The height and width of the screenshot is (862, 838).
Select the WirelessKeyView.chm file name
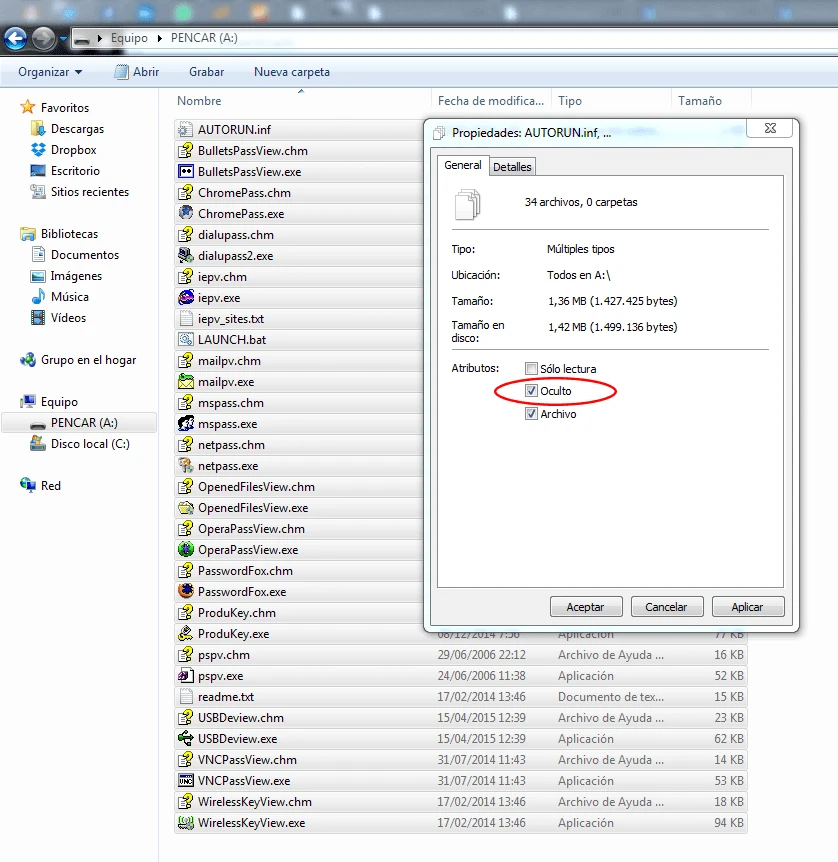click(x=255, y=802)
